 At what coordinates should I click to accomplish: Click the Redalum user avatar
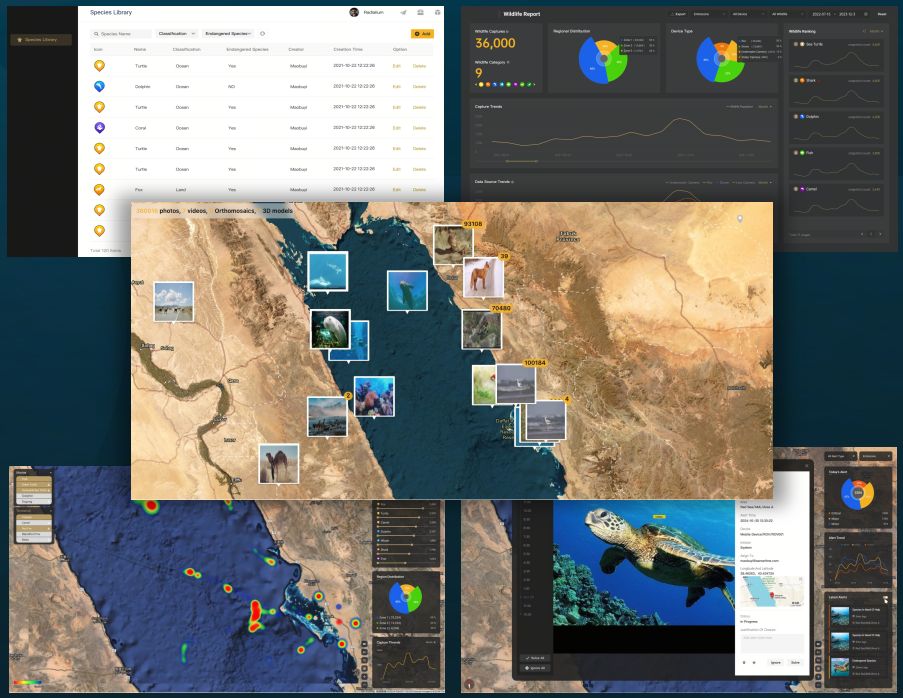354,12
